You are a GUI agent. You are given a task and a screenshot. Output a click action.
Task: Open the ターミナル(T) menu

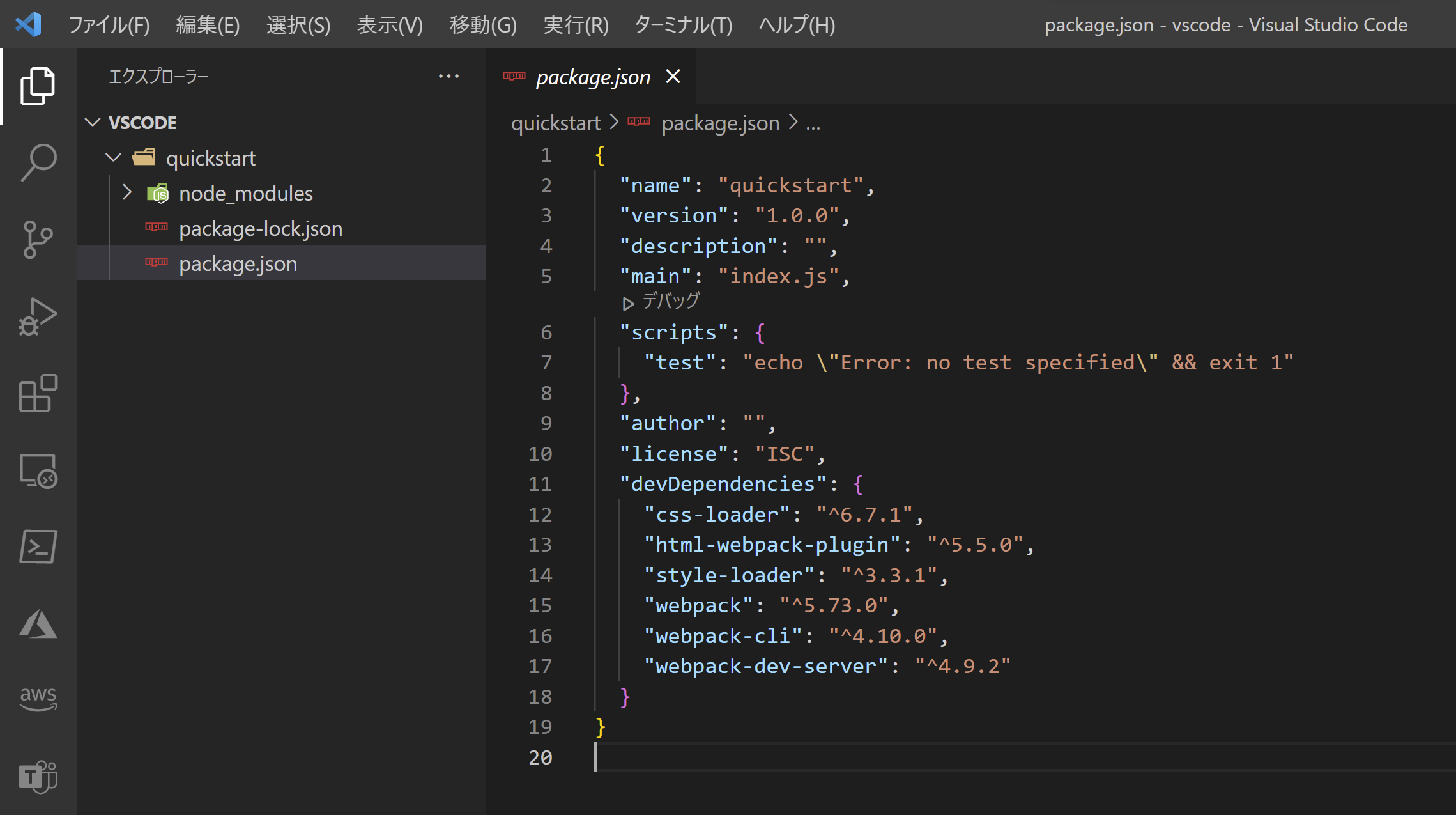coord(683,24)
